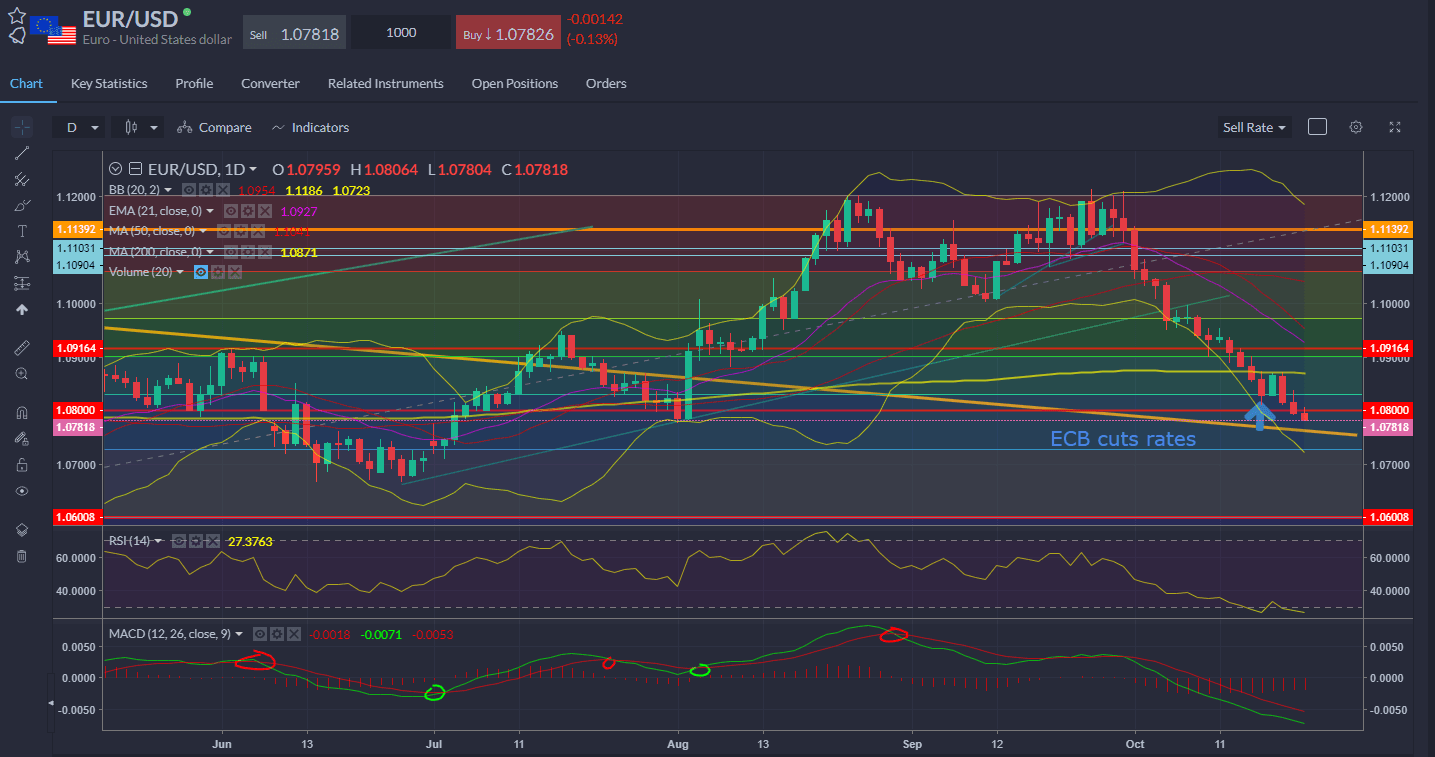Open the Sell Rate dropdown
The image size is (1435, 757).
(x=1255, y=127)
